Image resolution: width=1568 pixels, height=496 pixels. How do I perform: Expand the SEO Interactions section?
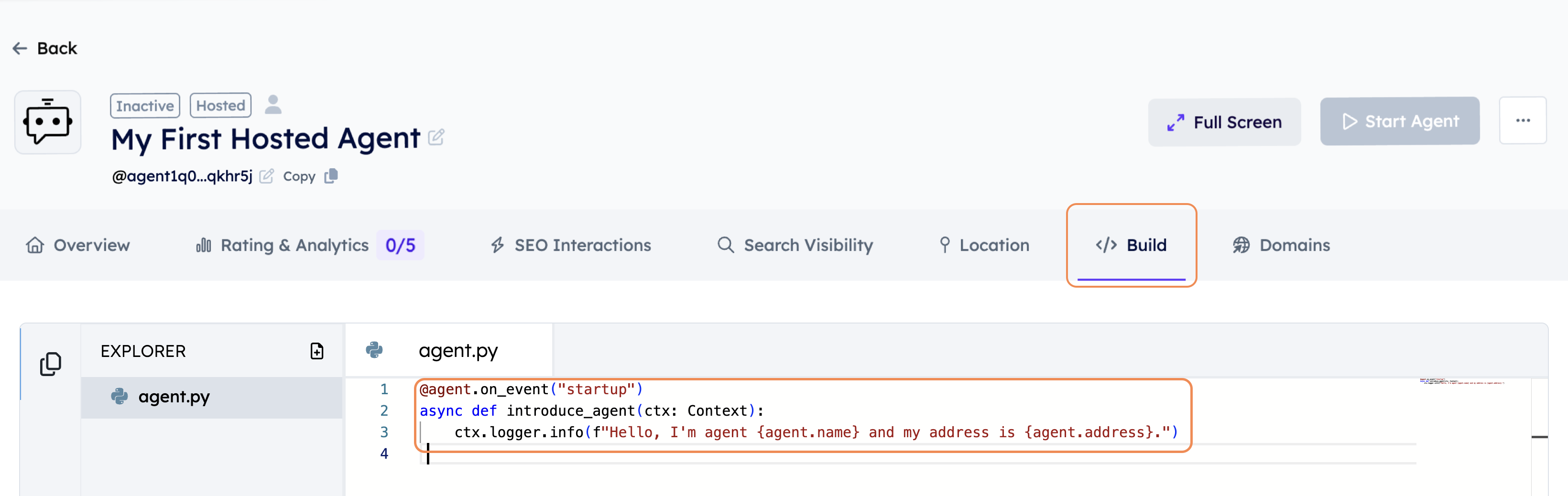(570, 245)
